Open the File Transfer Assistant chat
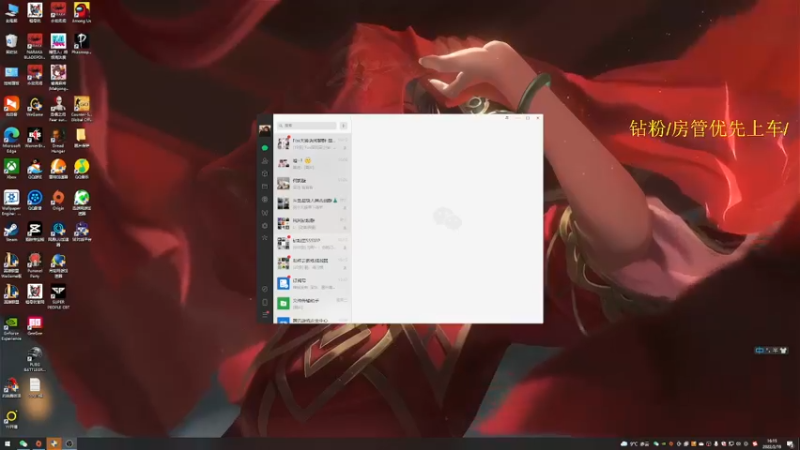 pos(312,304)
